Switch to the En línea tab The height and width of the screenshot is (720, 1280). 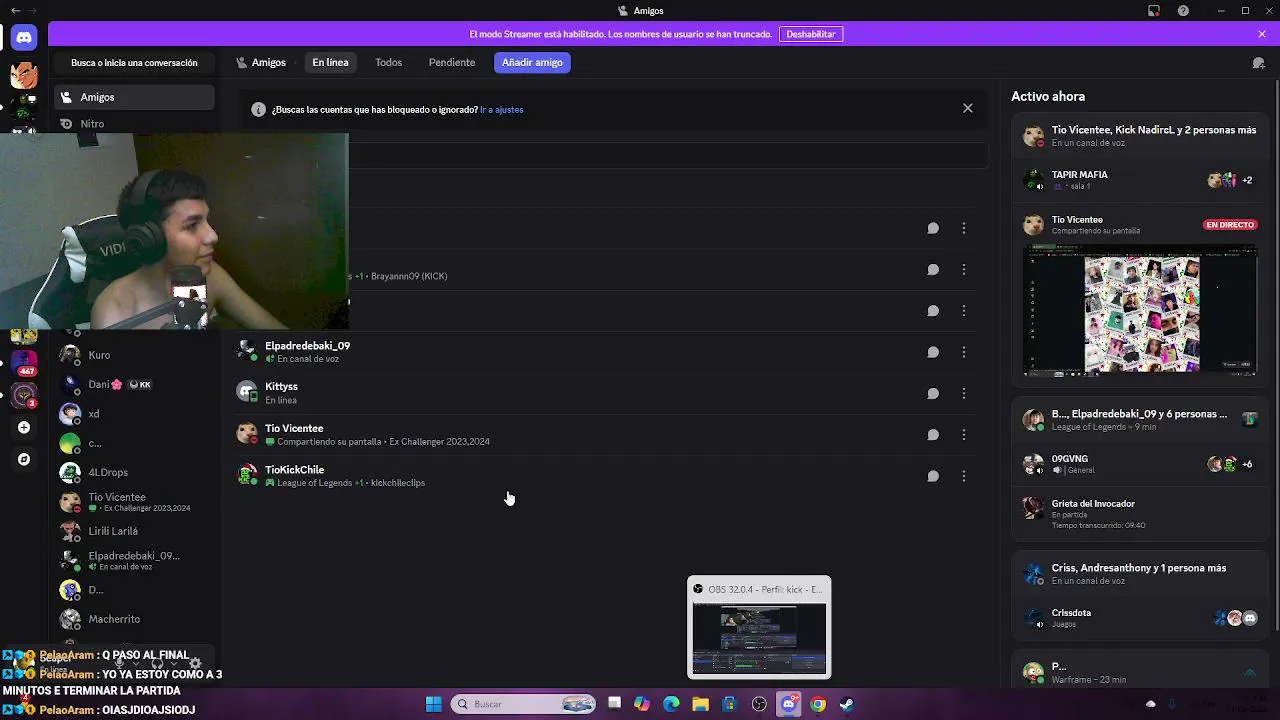point(330,62)
